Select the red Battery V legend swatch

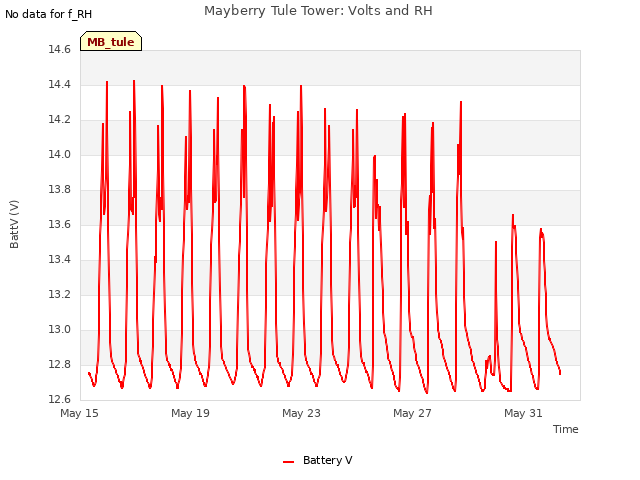(x=289, y=462)
